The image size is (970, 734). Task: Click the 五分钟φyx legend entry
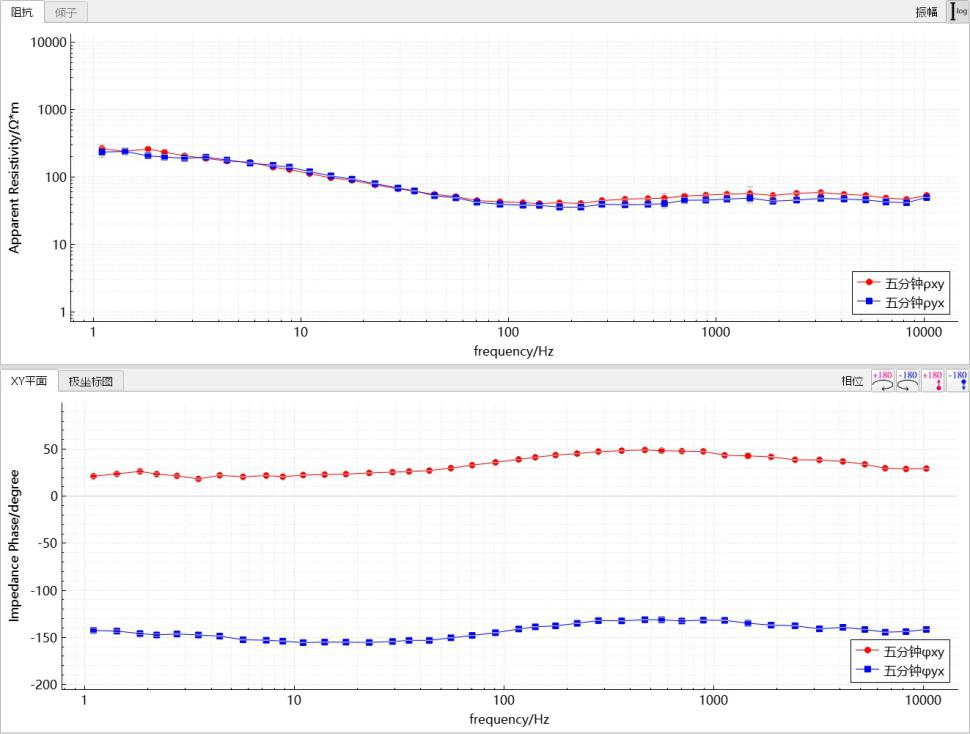(x=899, y=670)
